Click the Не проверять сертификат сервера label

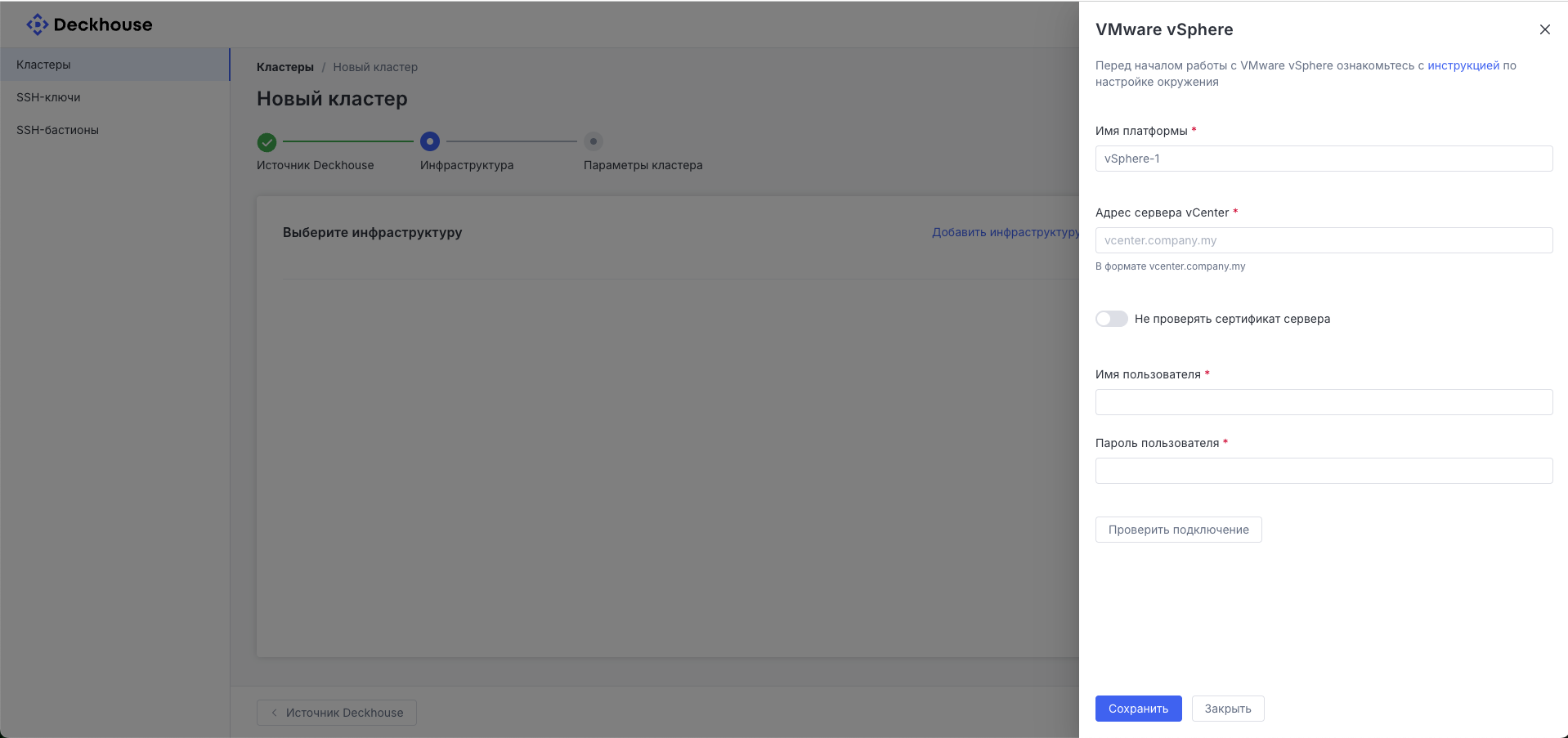point(1232,319)
